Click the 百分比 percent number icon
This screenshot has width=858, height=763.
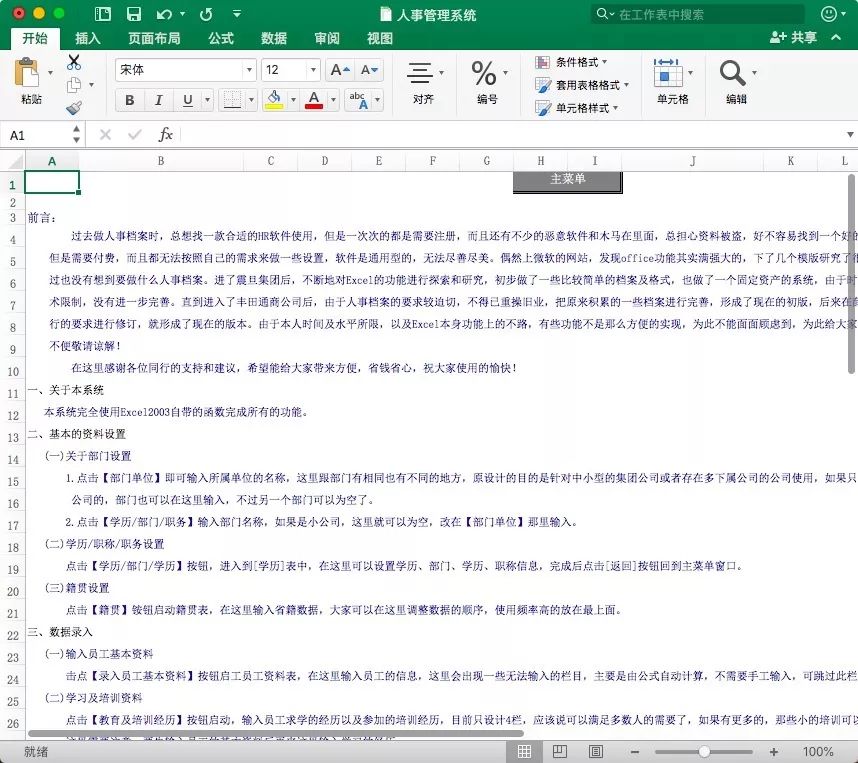click(x=486, y=72)
